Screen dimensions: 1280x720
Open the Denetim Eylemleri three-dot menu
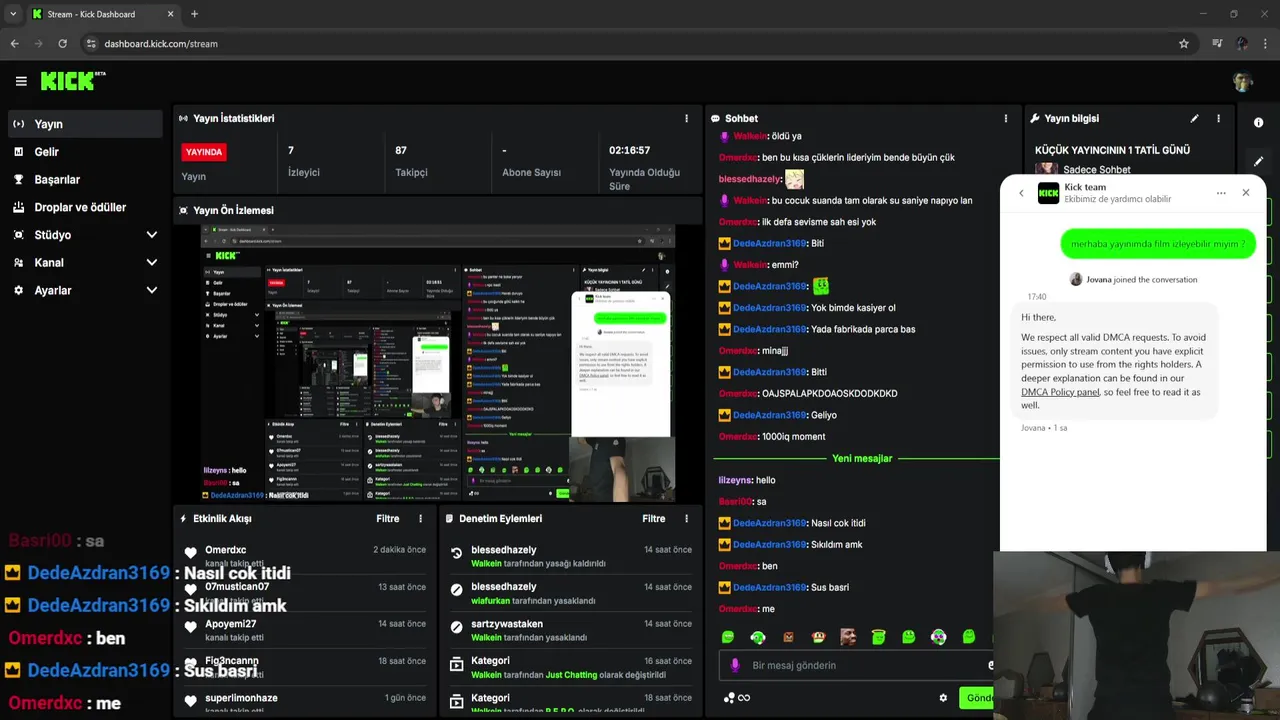pos(686,519)
